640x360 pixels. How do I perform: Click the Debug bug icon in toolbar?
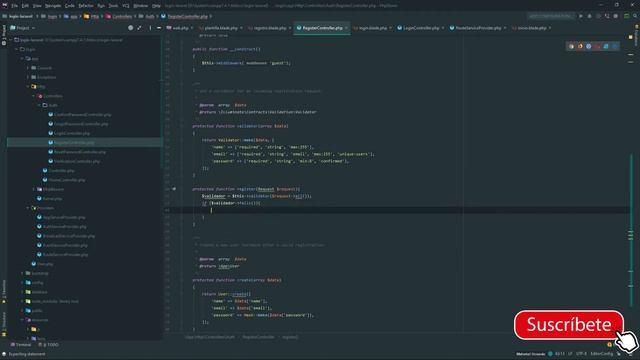(589, 16)
